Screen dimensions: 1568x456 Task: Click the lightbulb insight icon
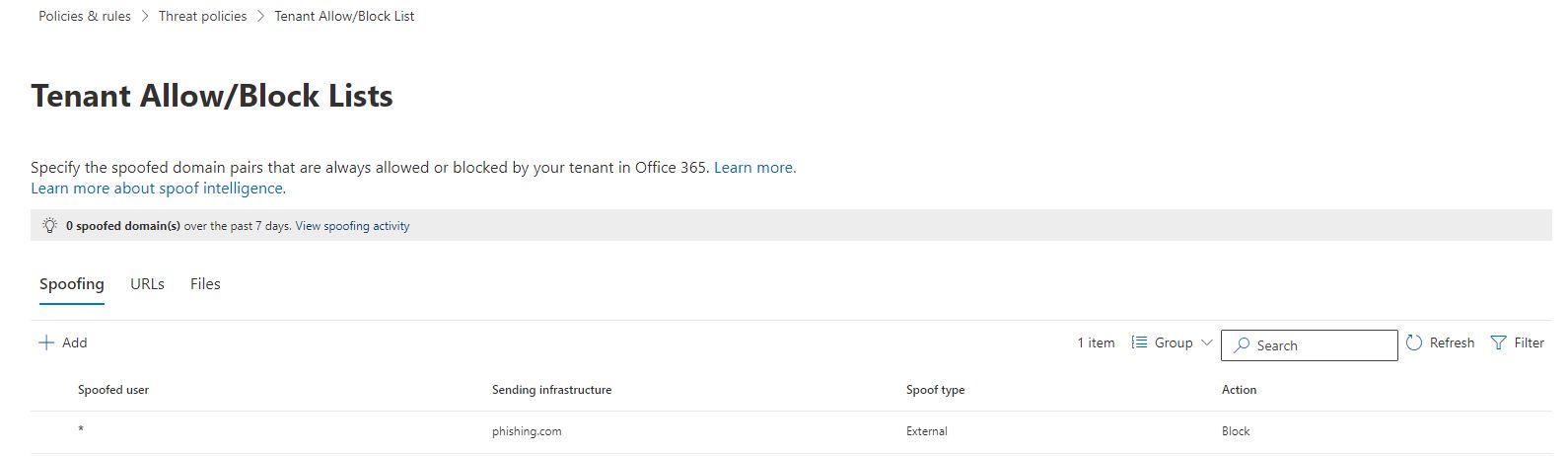tap(50, 226)
